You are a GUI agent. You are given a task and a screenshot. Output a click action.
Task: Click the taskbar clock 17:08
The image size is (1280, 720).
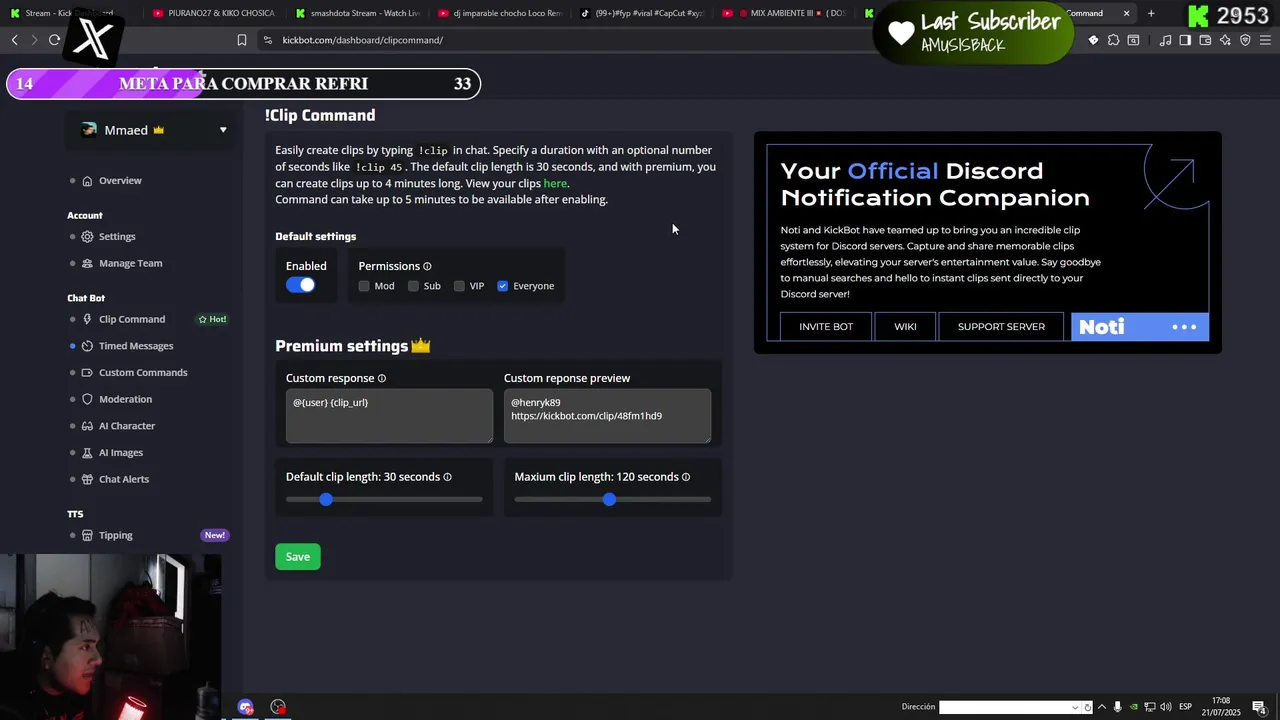(1221, 701)
